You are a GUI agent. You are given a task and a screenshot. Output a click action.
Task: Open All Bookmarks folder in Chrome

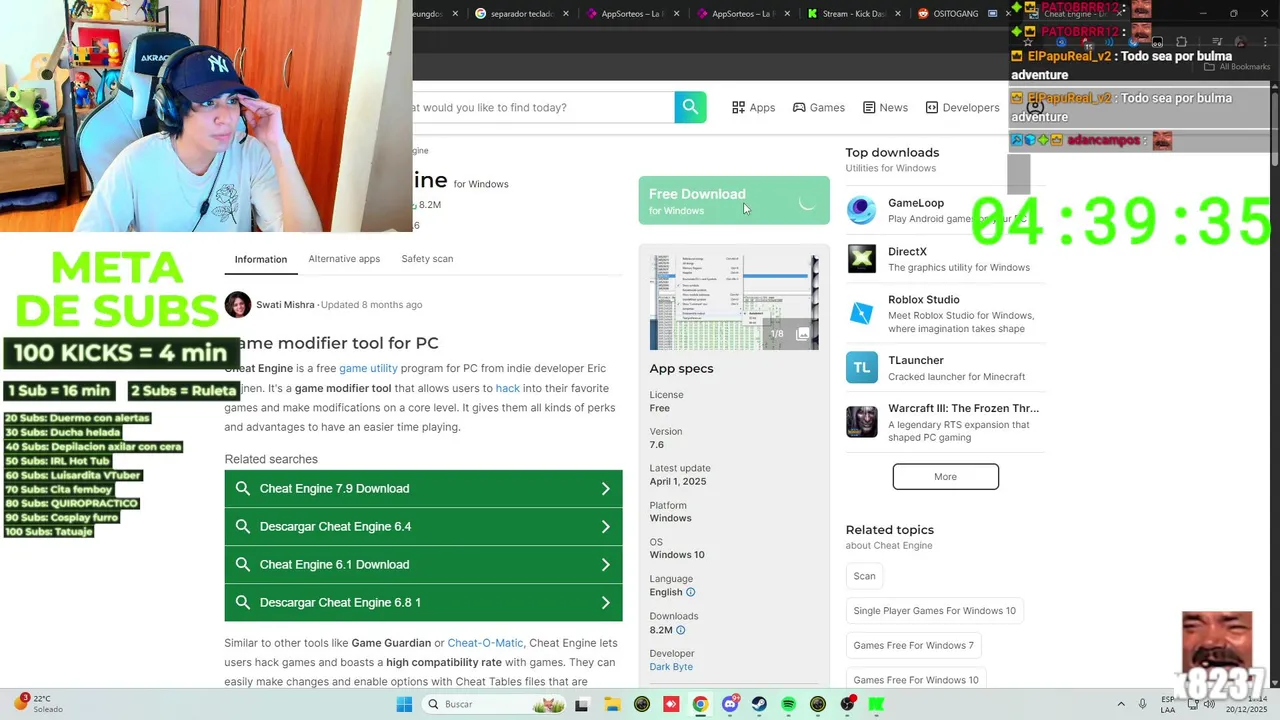[1237, 67]
